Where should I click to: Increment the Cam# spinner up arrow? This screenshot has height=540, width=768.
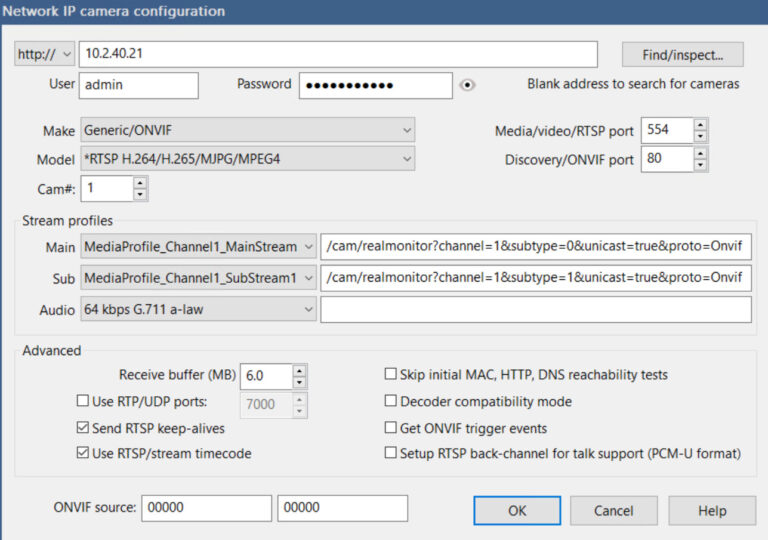(140, 183)
